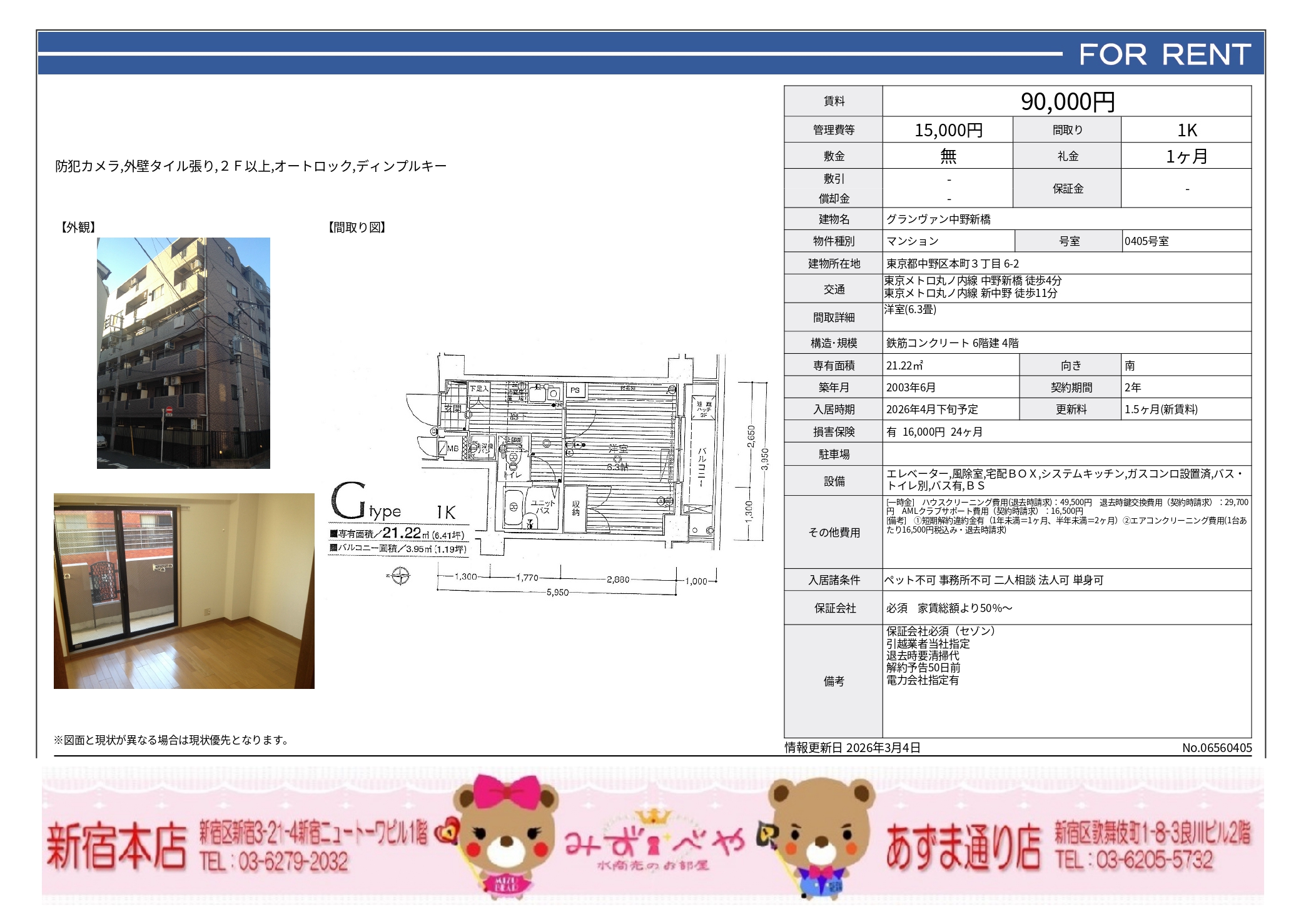Click the 15,000円 management fee value
Image resolution: width=1306 pixels, height=924 pixels.
pos(948,130)
